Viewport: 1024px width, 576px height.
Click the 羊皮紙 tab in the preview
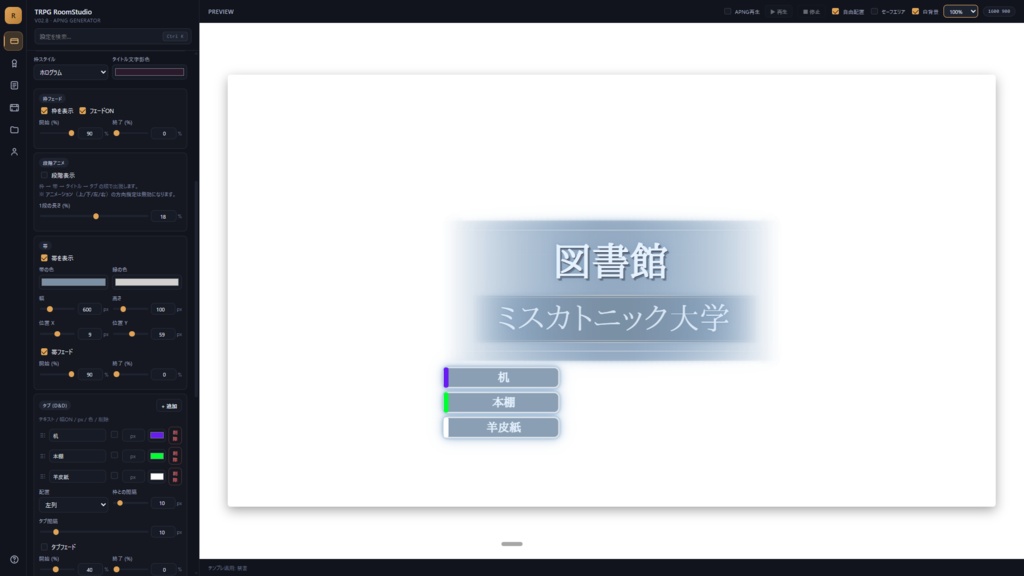501,427
